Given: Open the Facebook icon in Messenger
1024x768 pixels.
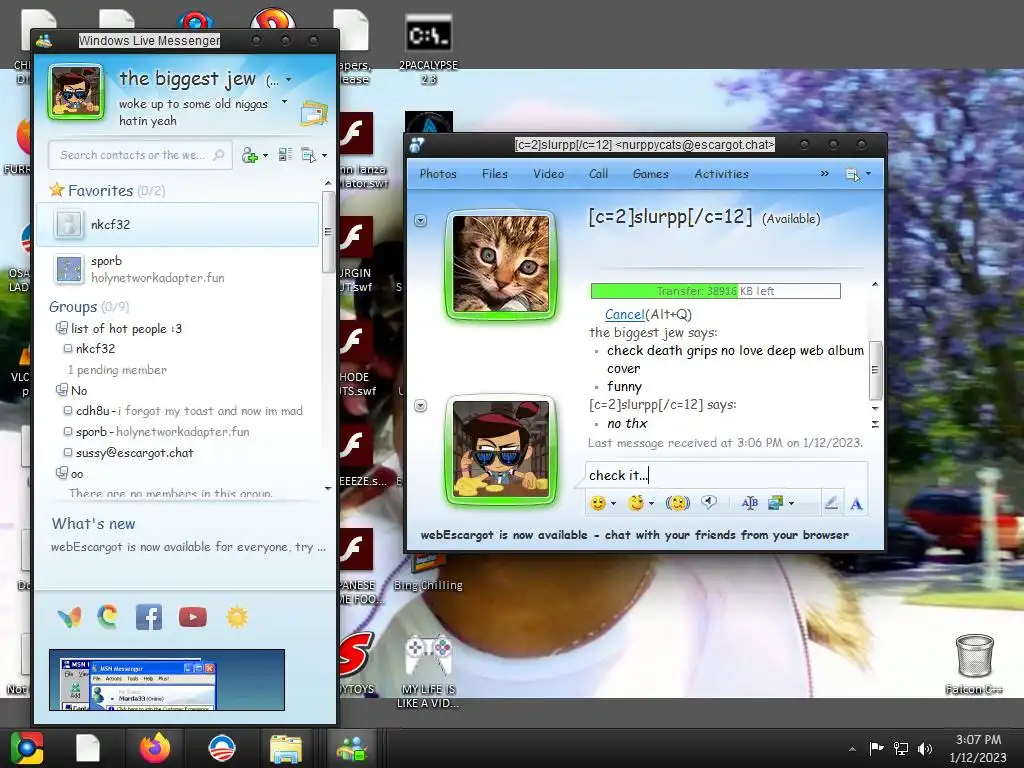Looking at the screenshot, I should coord(149,617).
